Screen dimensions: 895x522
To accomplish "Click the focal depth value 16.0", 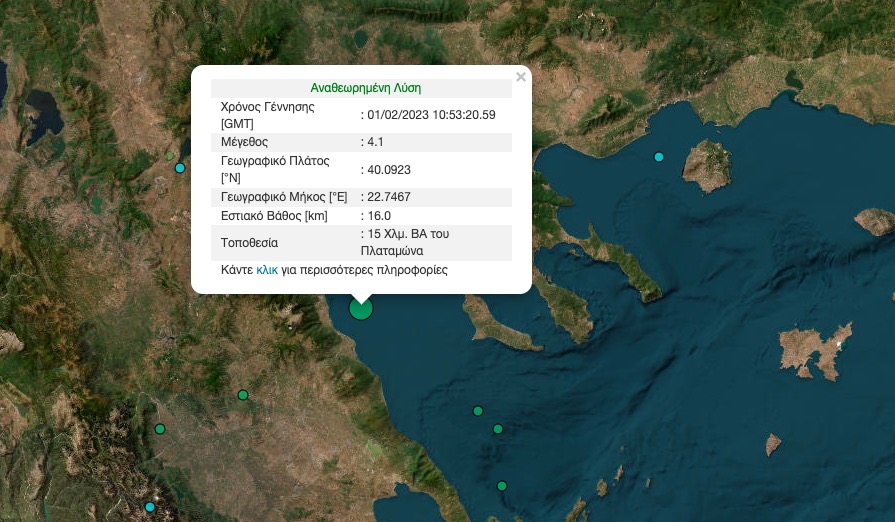I will [380, 215].
